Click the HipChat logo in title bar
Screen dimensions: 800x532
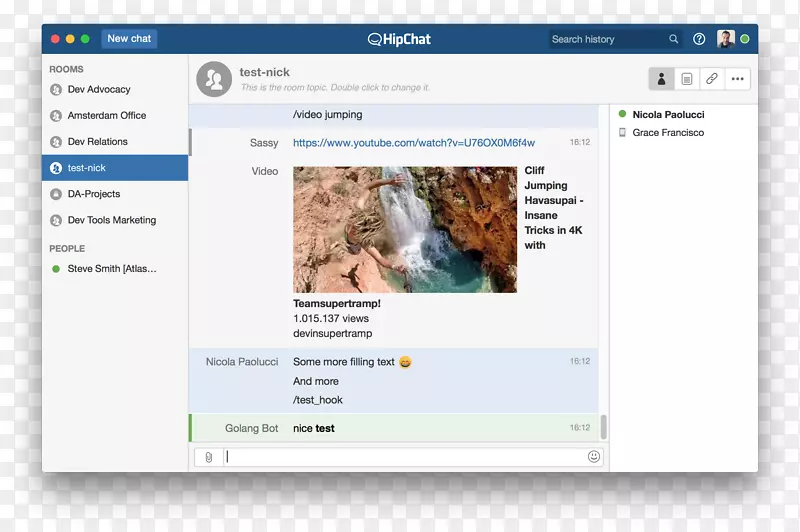pos(401,39)
